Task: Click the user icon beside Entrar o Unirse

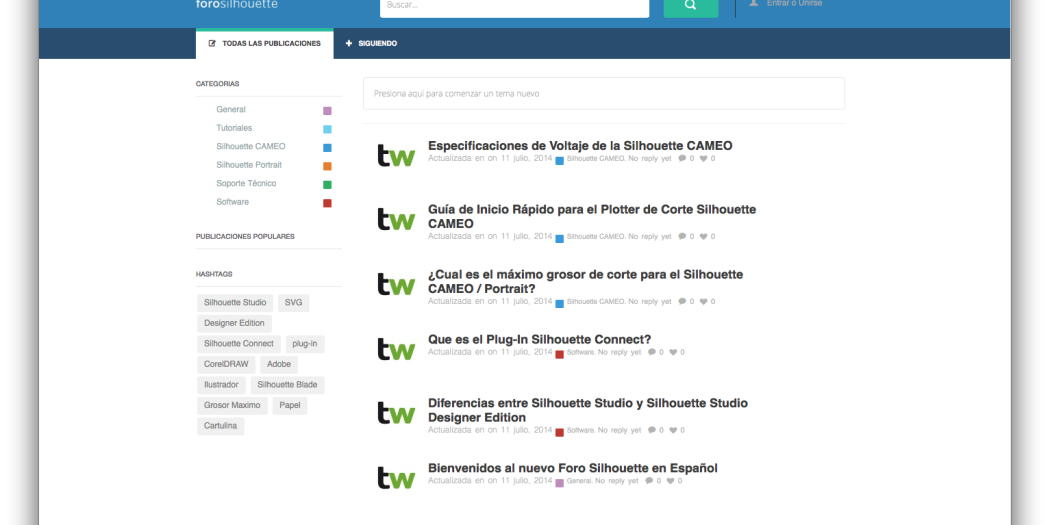Action: pyautogui.click(x=753, y=3)
